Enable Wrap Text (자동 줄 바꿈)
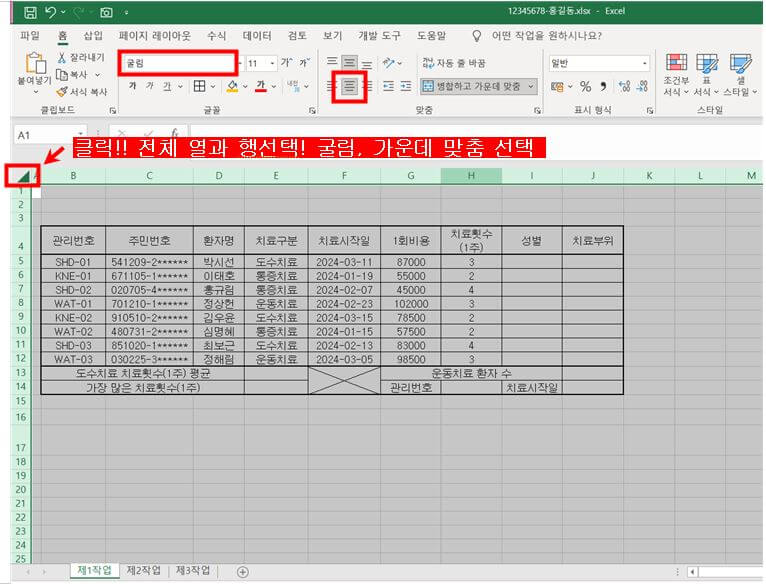This screenshot has height=584, width=766. point(454,63)
